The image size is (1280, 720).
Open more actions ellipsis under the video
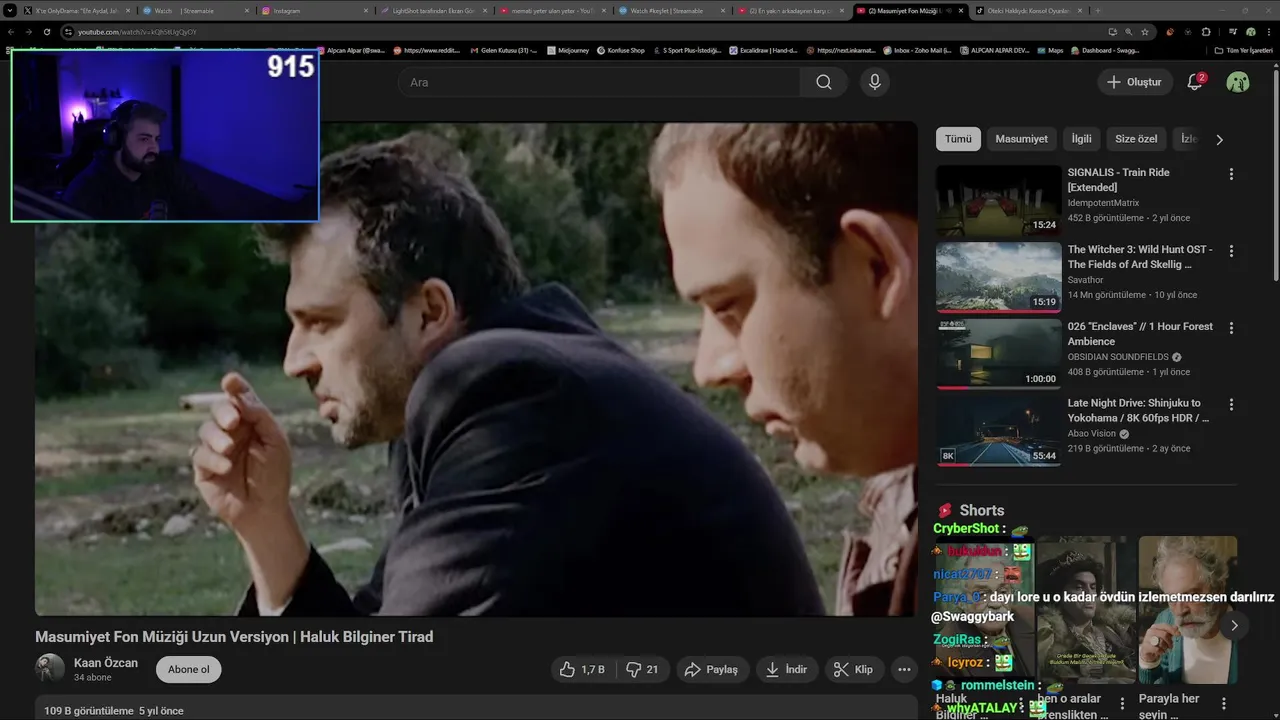point(904,669)
